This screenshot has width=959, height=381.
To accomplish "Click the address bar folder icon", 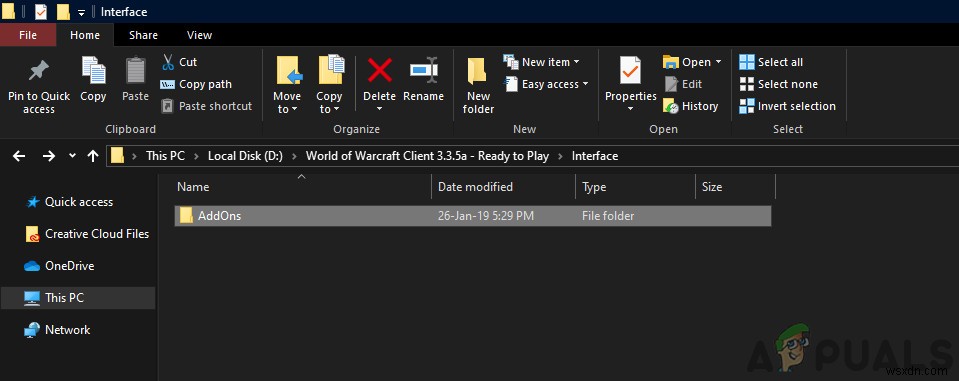I will (x=117, y=156).
